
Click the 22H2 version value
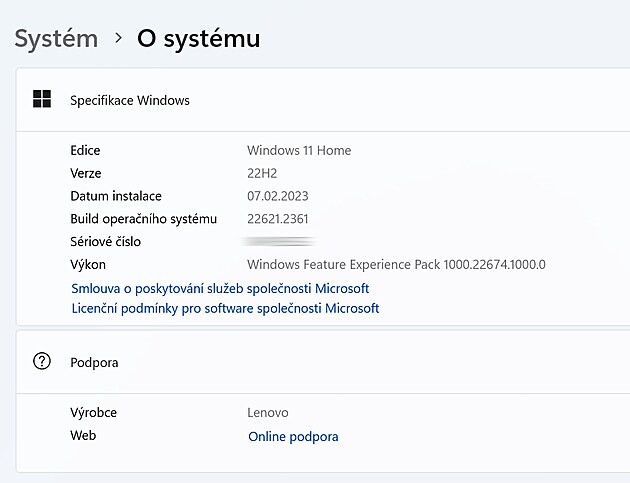click(x=264, y=173)
